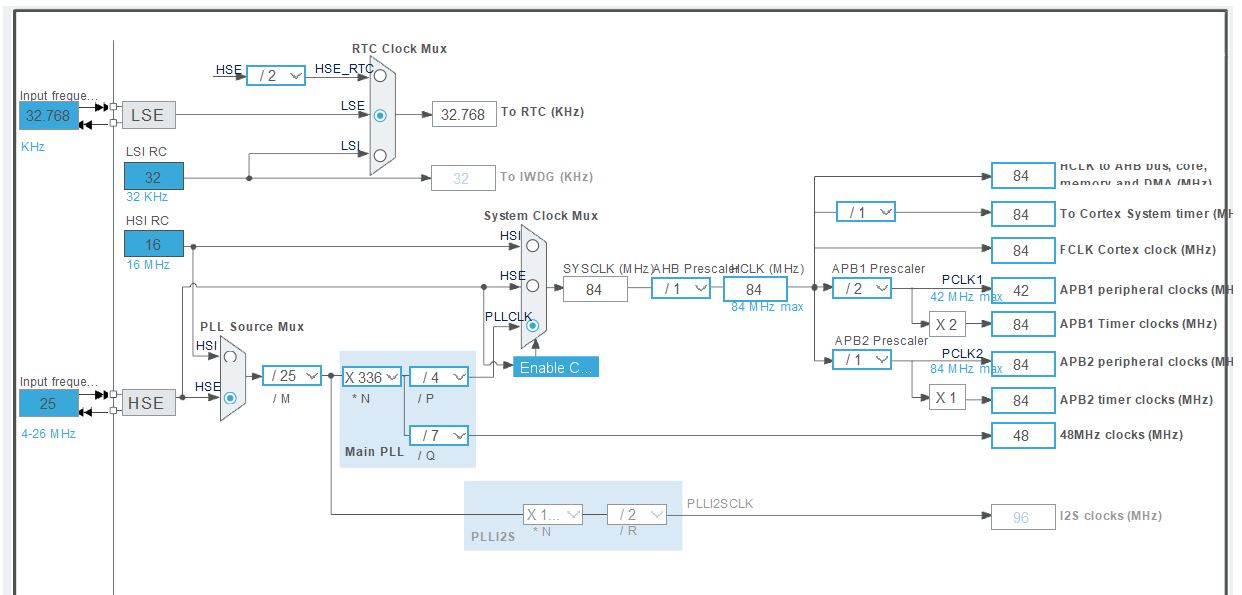1242x595 pixels.
Task: Choose HSI in System Clock Mux
Action: [532, 245]
